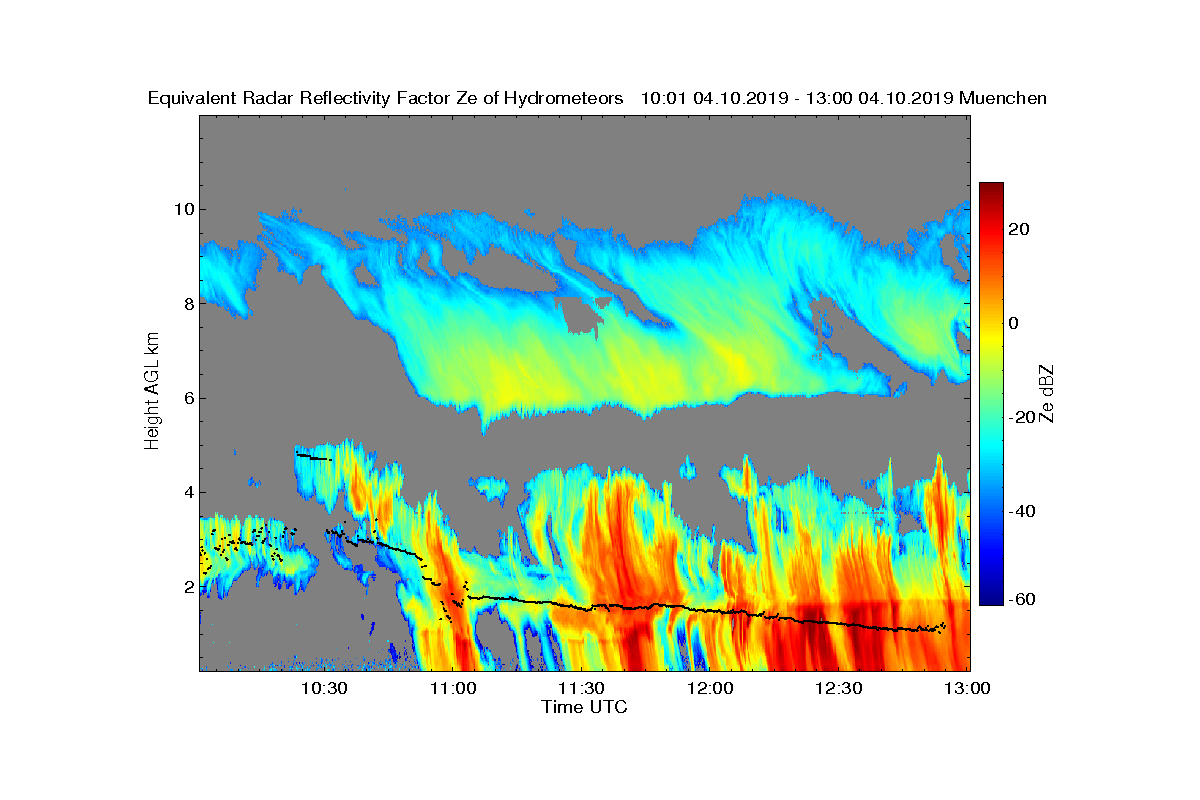Click the colorbar tick label '0'
Viewport: 1200px width, 800px height.
click(1015, 323)
